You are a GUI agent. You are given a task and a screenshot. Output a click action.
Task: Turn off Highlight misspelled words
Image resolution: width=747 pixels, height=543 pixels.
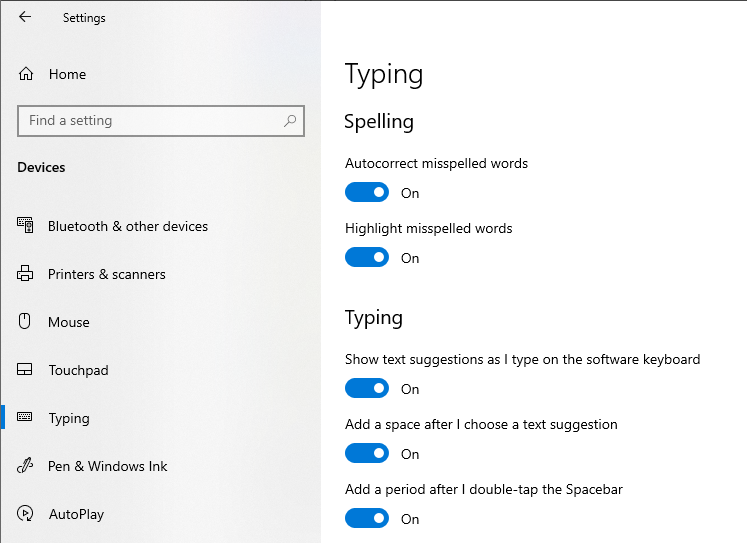(367, 257)
